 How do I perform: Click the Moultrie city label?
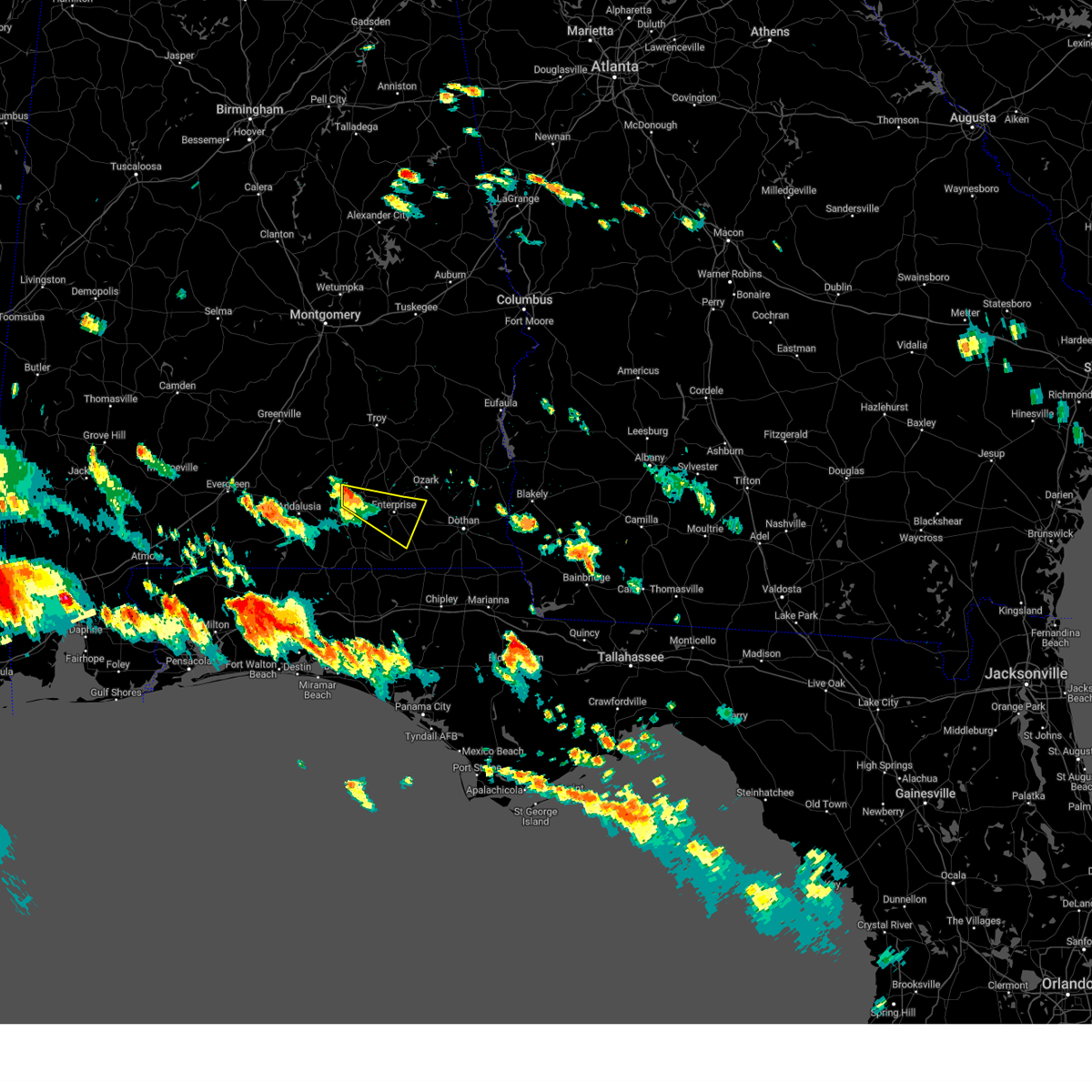(705, 530)
